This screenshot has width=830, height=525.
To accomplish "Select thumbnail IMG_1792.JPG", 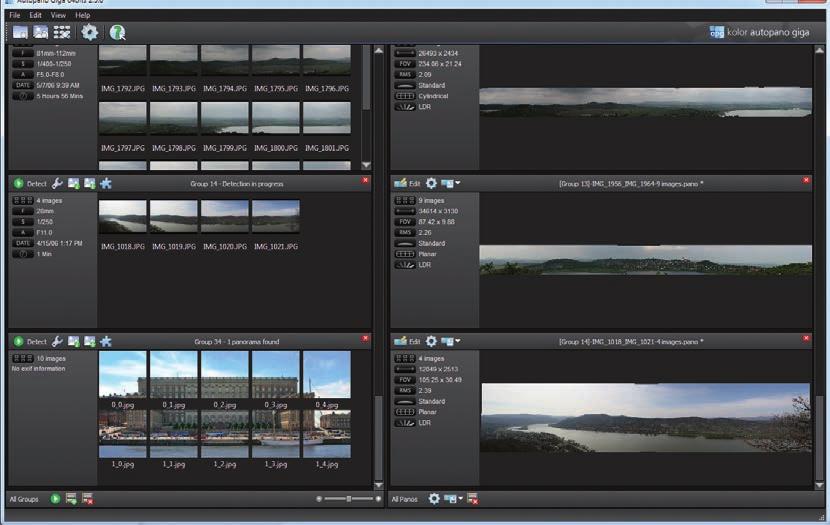I will click(123, 60).
